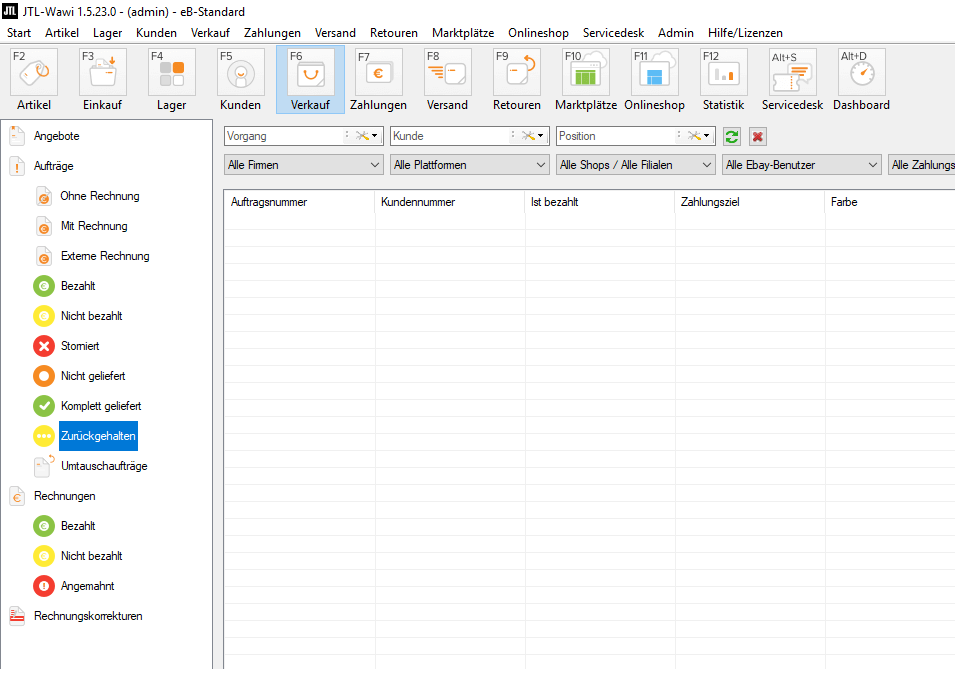Sort by Ist bezahlt column header
The image size is (955, 678).
point(600,202)
